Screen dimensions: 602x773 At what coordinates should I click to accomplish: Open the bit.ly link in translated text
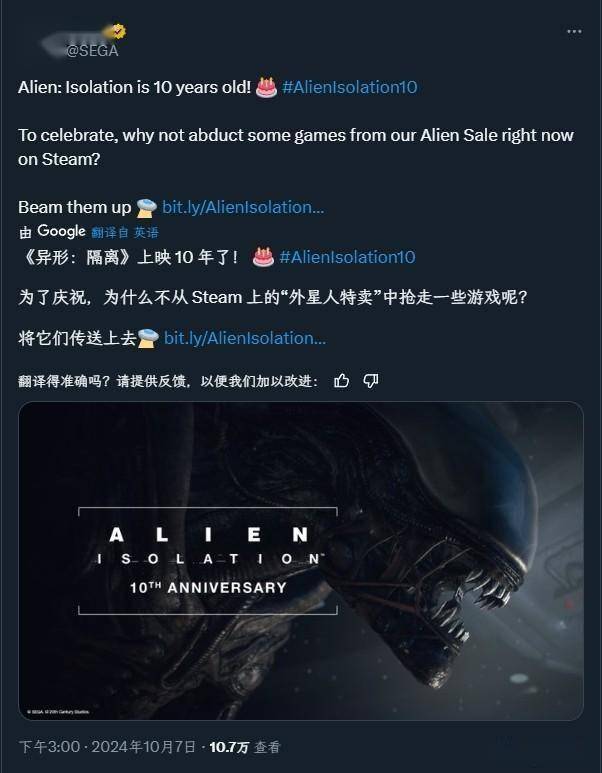pyautogui.click(x=245, y=338)
